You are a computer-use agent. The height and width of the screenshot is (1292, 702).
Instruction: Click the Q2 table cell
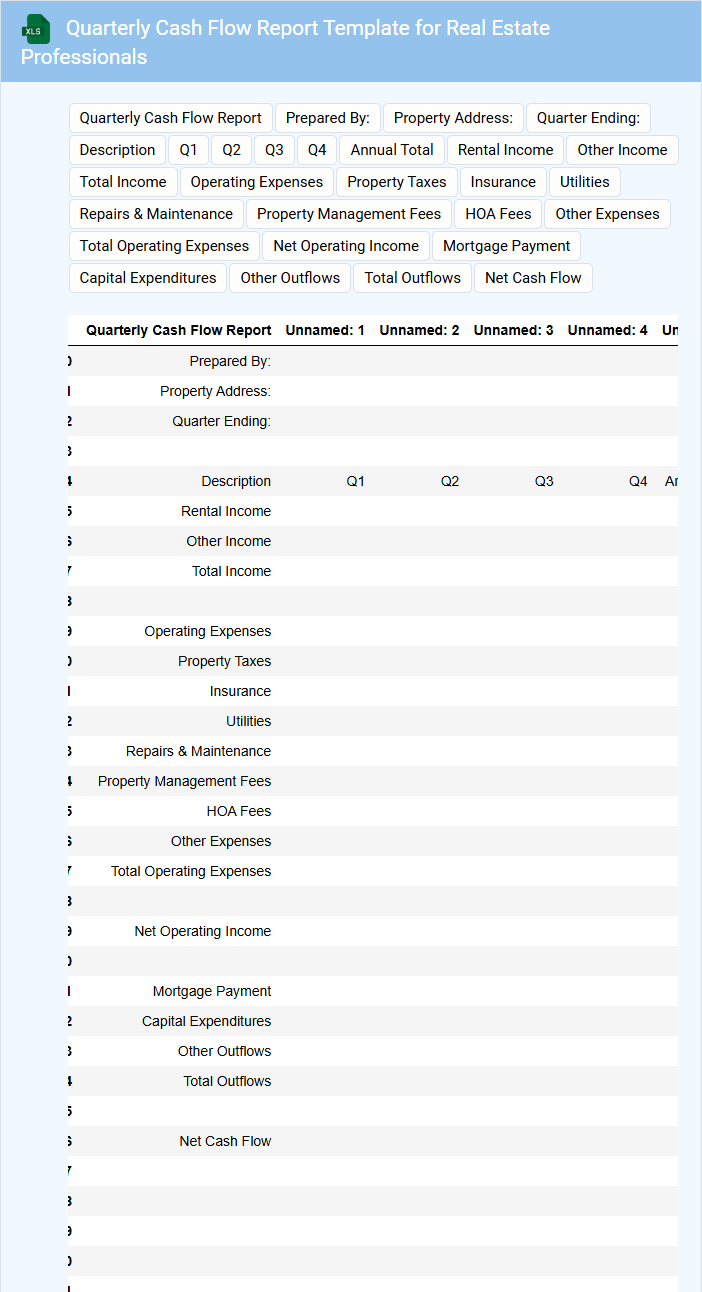point(419,481)
